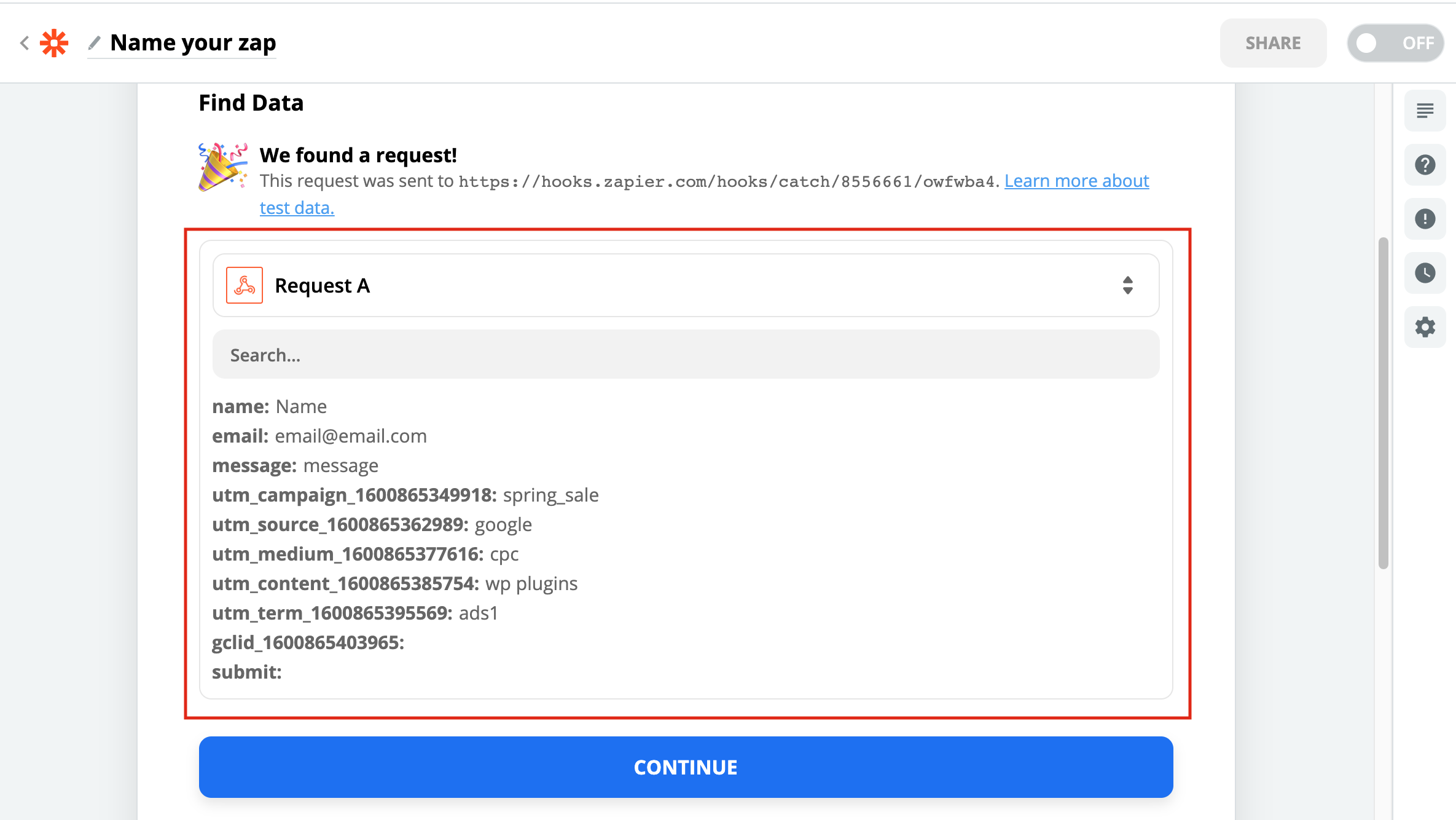The height and width of the screenshot is (820, 1456).
Task: Open the alerts exclamation icon
Action: (x=1425, y=219)
